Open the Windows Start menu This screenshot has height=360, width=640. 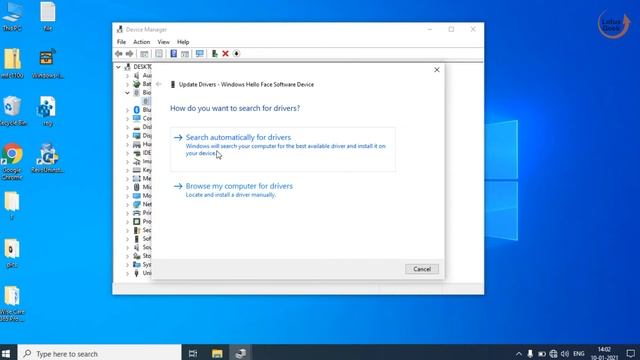(x=7, y=353)
